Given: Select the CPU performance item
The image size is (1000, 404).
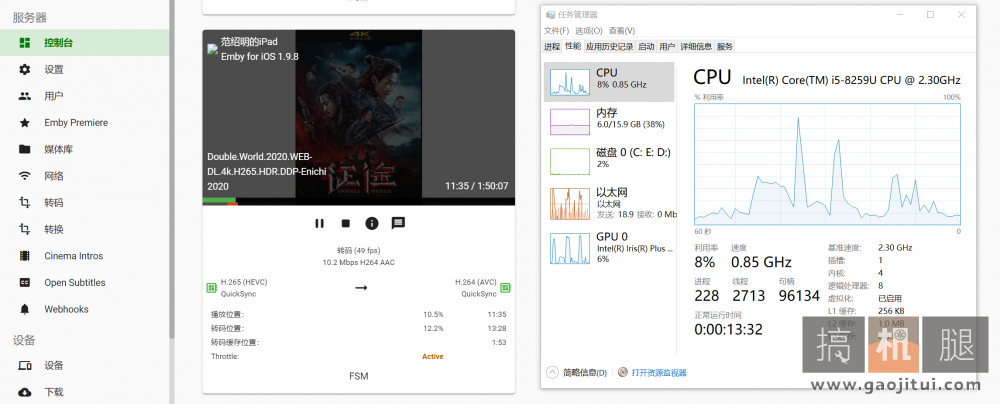Looking at the screenshot, I should (x=609, y=82).
